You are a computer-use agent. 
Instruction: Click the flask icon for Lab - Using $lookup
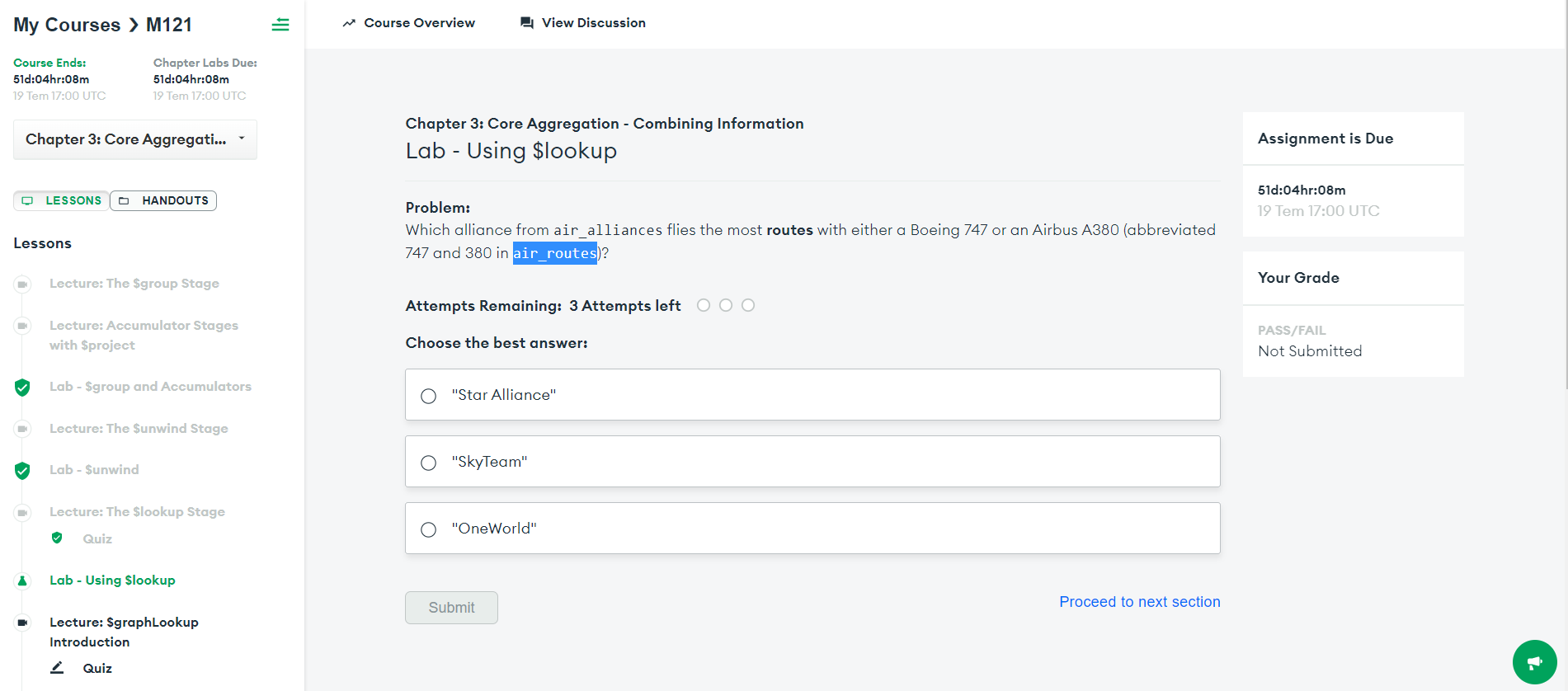tap(22, 581)
